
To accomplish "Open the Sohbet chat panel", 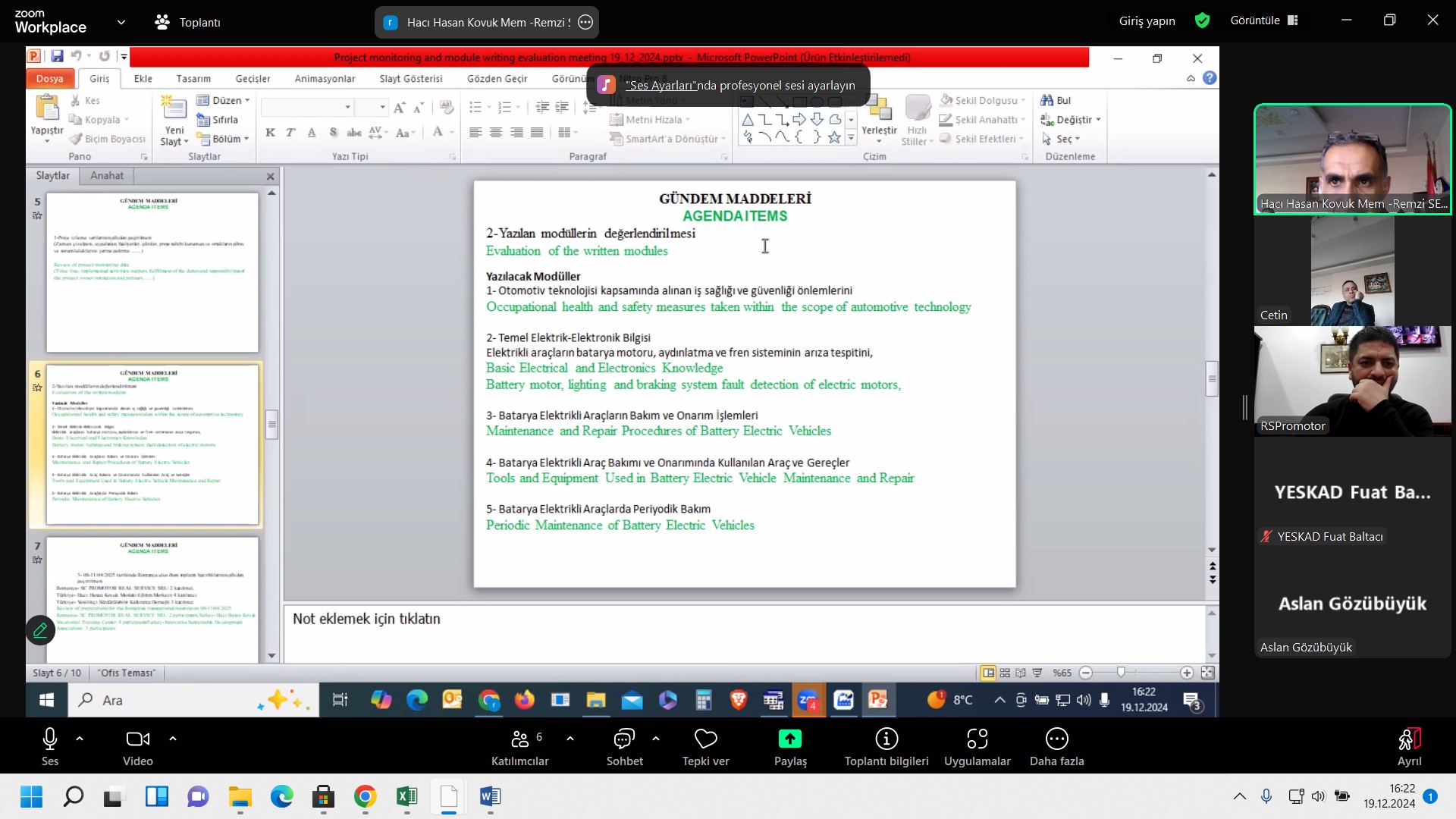I will point(624,739).
